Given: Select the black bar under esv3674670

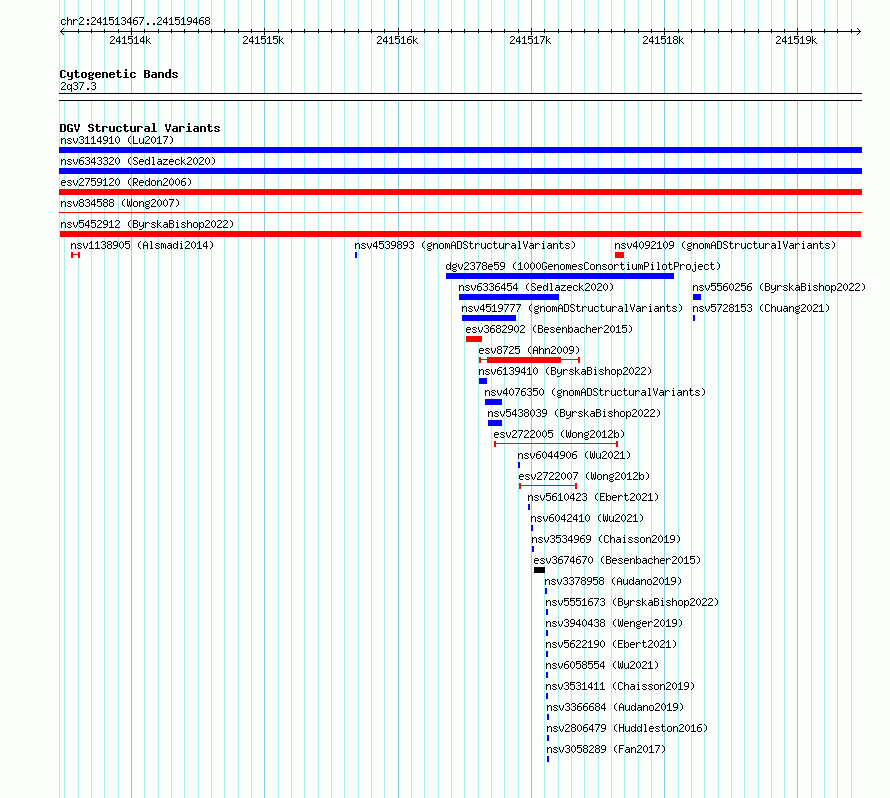Looking at the screenshot, I should point(539,570).
